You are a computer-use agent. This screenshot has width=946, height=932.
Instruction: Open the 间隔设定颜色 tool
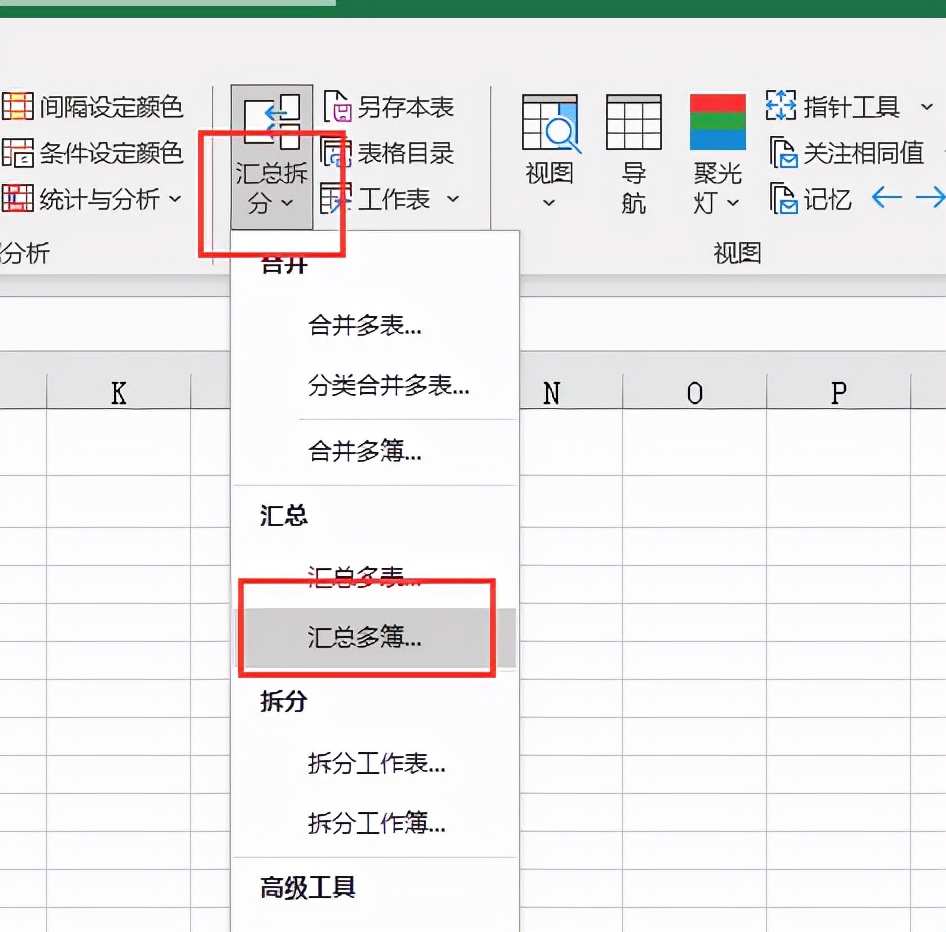(x=92, y=107)
